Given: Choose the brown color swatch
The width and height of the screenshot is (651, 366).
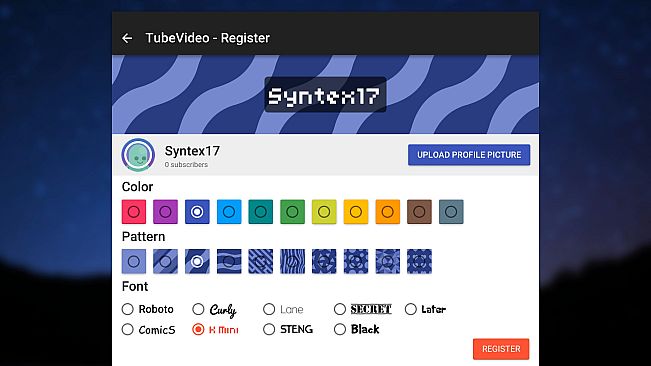Looking at the screenshot, I should 419,212.
